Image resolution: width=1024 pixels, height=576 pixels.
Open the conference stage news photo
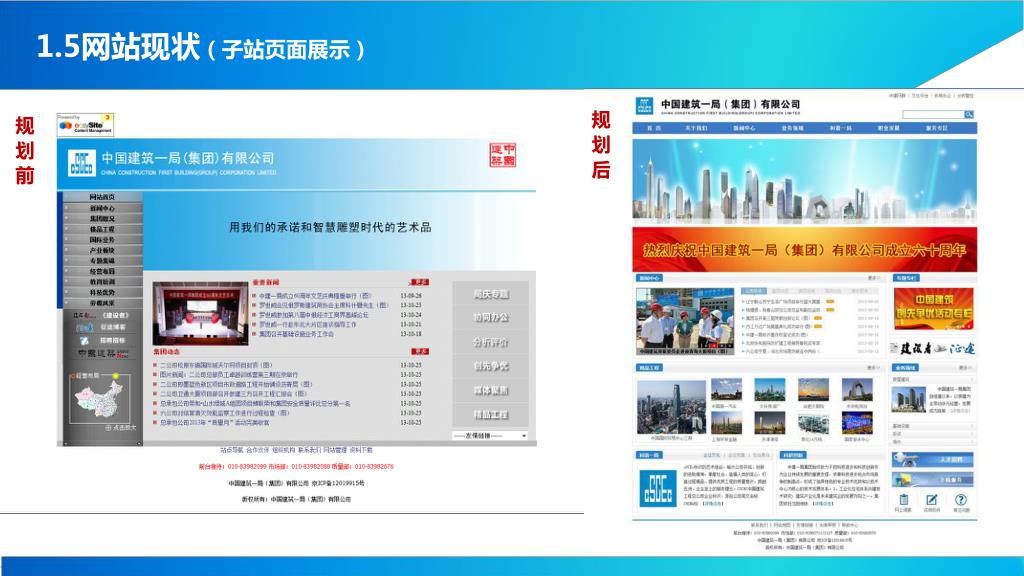200,313
